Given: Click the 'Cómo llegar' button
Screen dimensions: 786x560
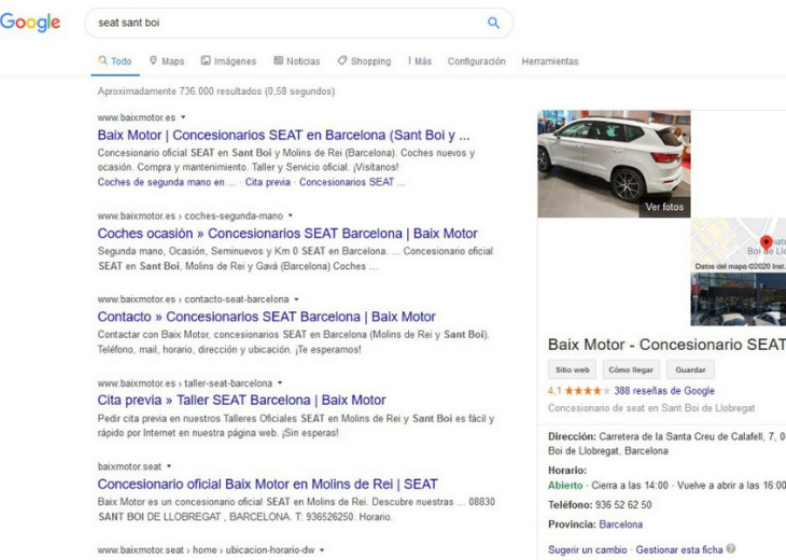Looking at the screenshot, I should click(631, 370).
